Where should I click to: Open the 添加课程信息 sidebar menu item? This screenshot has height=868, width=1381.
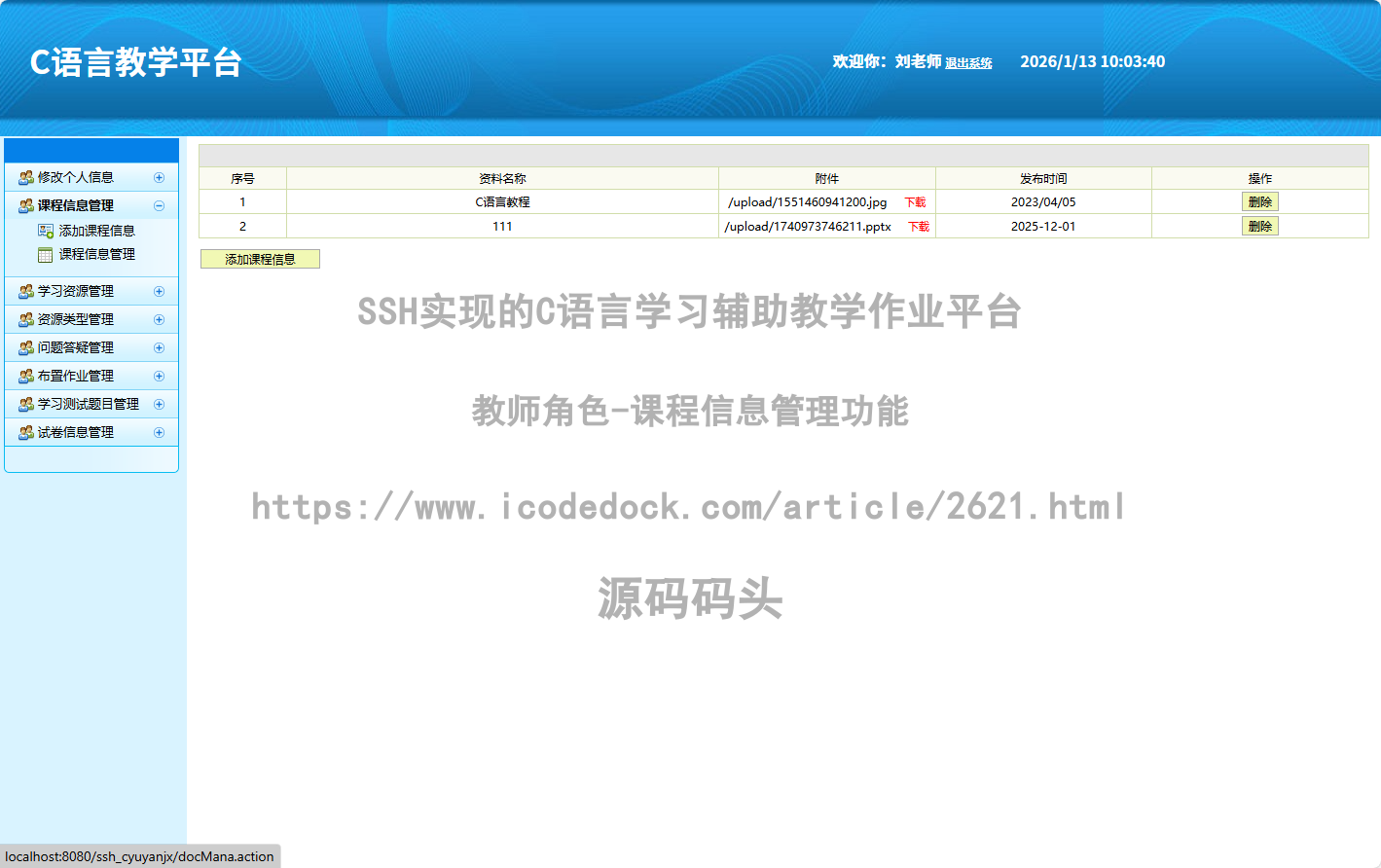point(96,231)
